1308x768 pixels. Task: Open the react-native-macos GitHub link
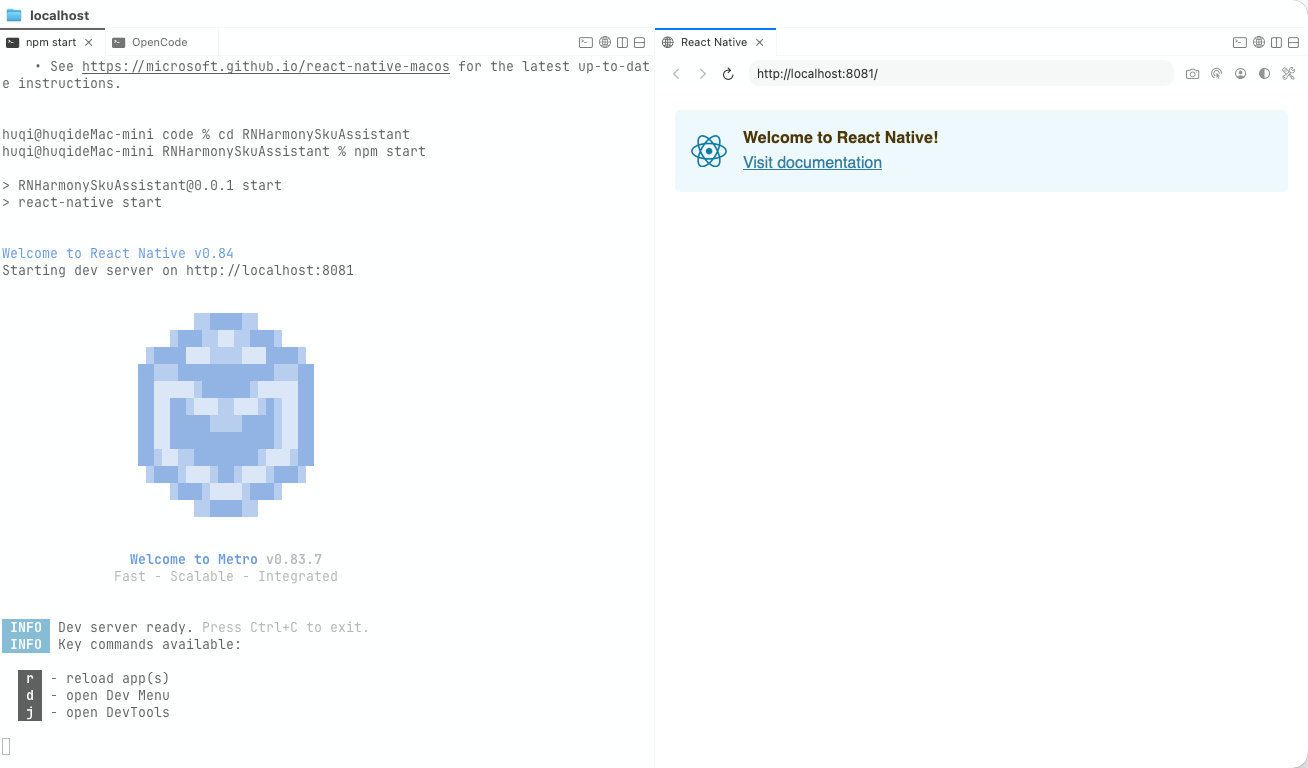pos(266,66)
